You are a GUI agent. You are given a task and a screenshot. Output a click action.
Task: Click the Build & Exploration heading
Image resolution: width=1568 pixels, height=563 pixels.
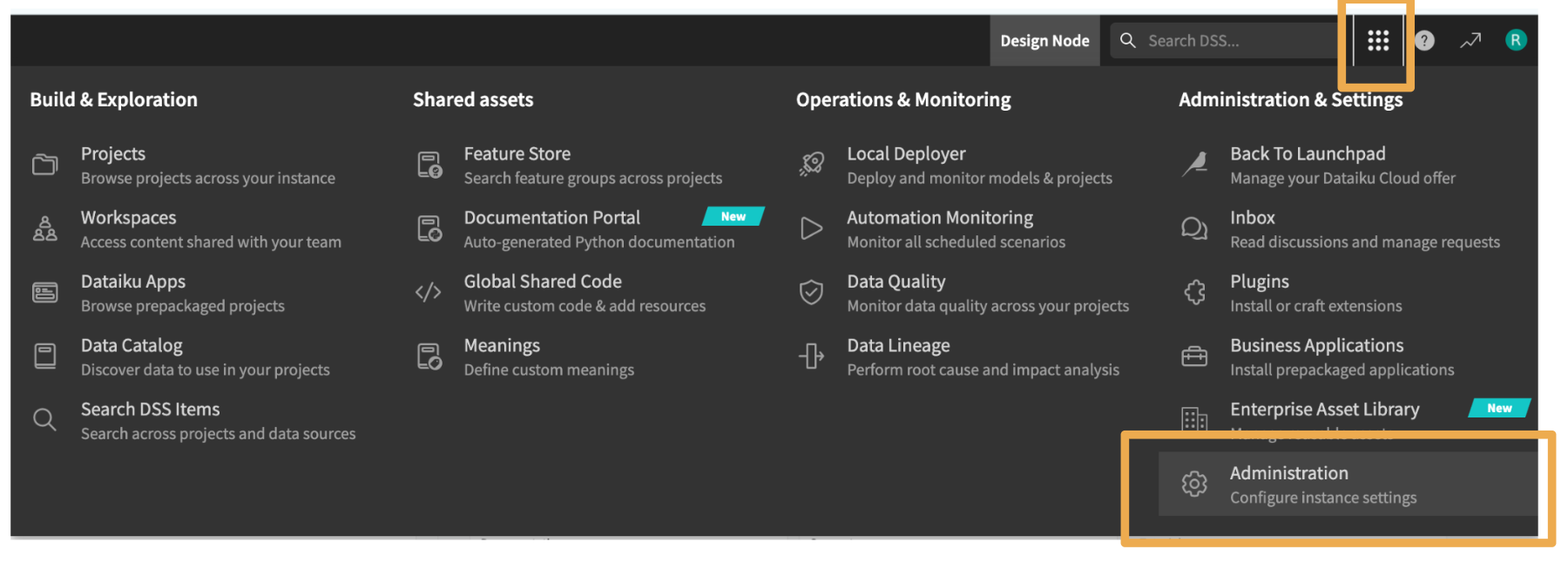point(114,99)
